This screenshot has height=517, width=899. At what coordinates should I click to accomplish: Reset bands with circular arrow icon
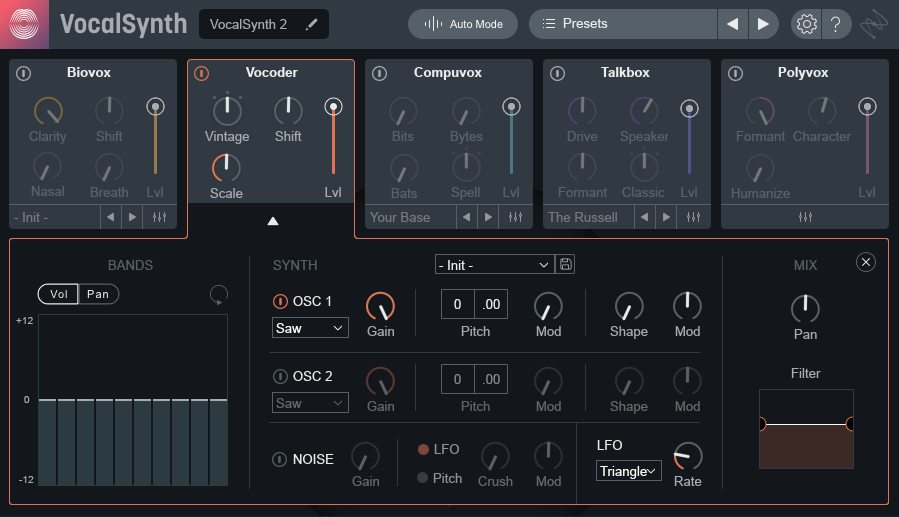(218, 295)
